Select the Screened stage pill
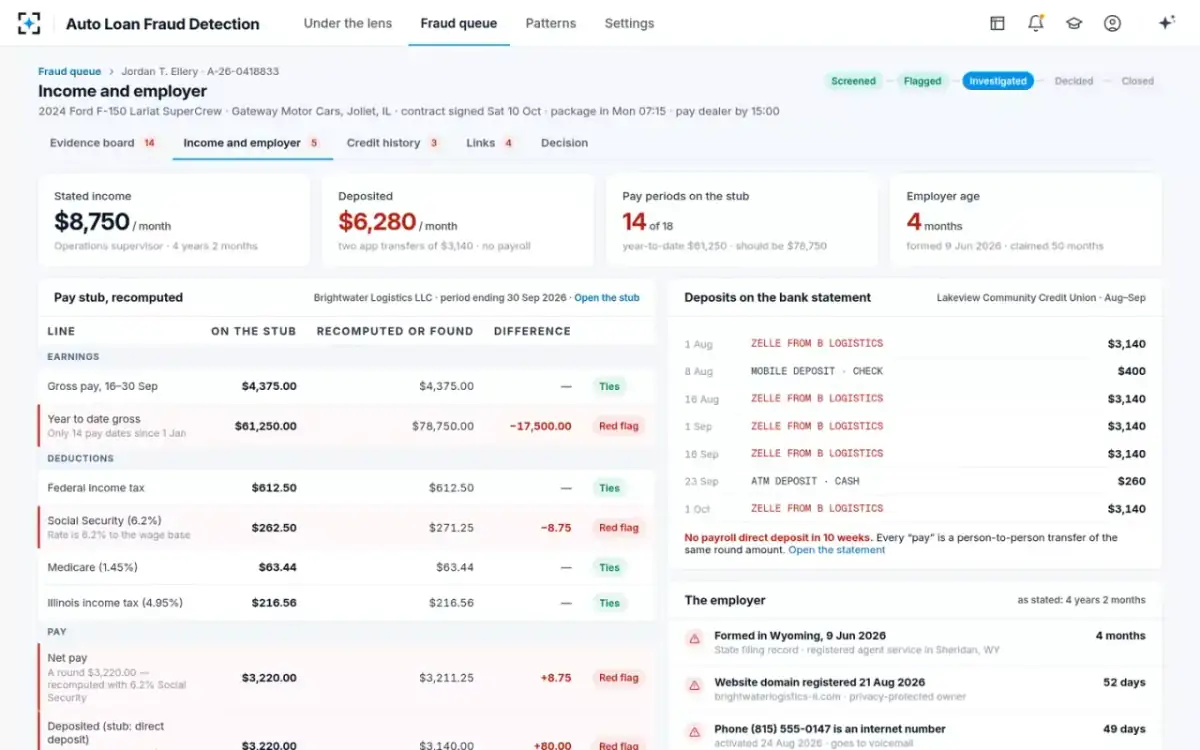1200x750 pixels. tap(853, 81)
